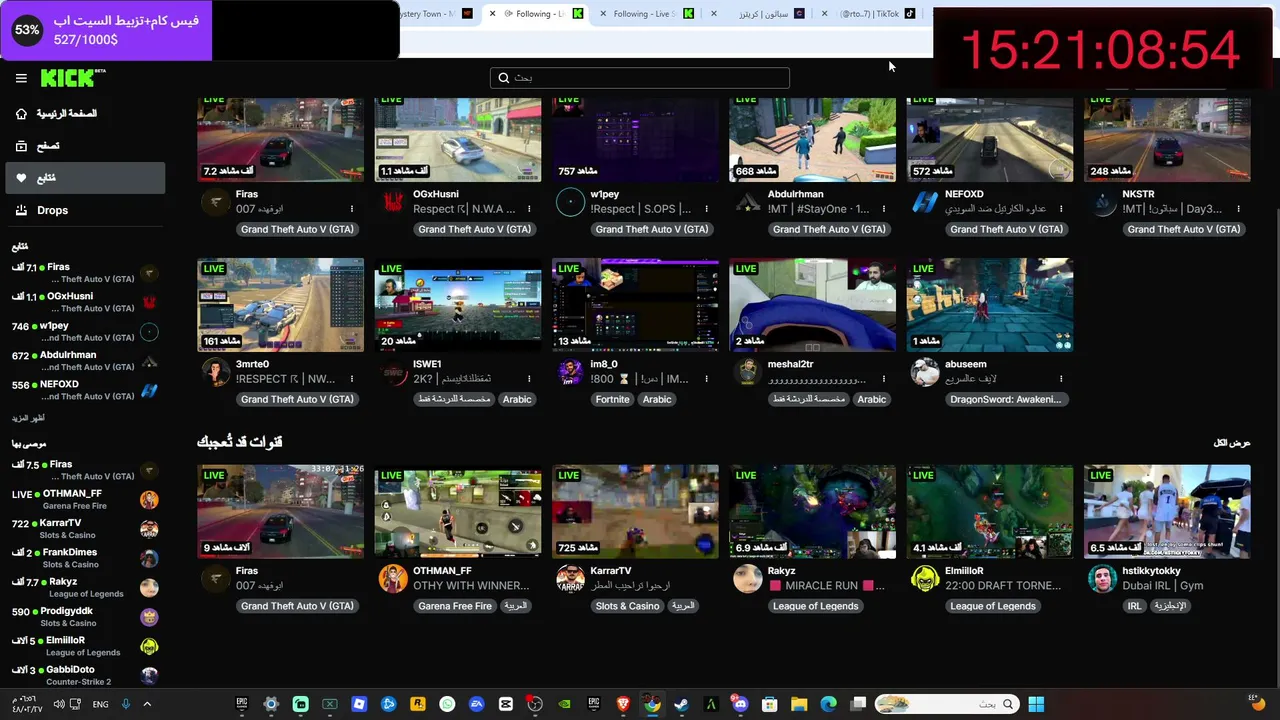The width and height of the screenshot is (1280, 720).
Task: Click عرض الكل to view all channels
Action: click(1232, 443)
